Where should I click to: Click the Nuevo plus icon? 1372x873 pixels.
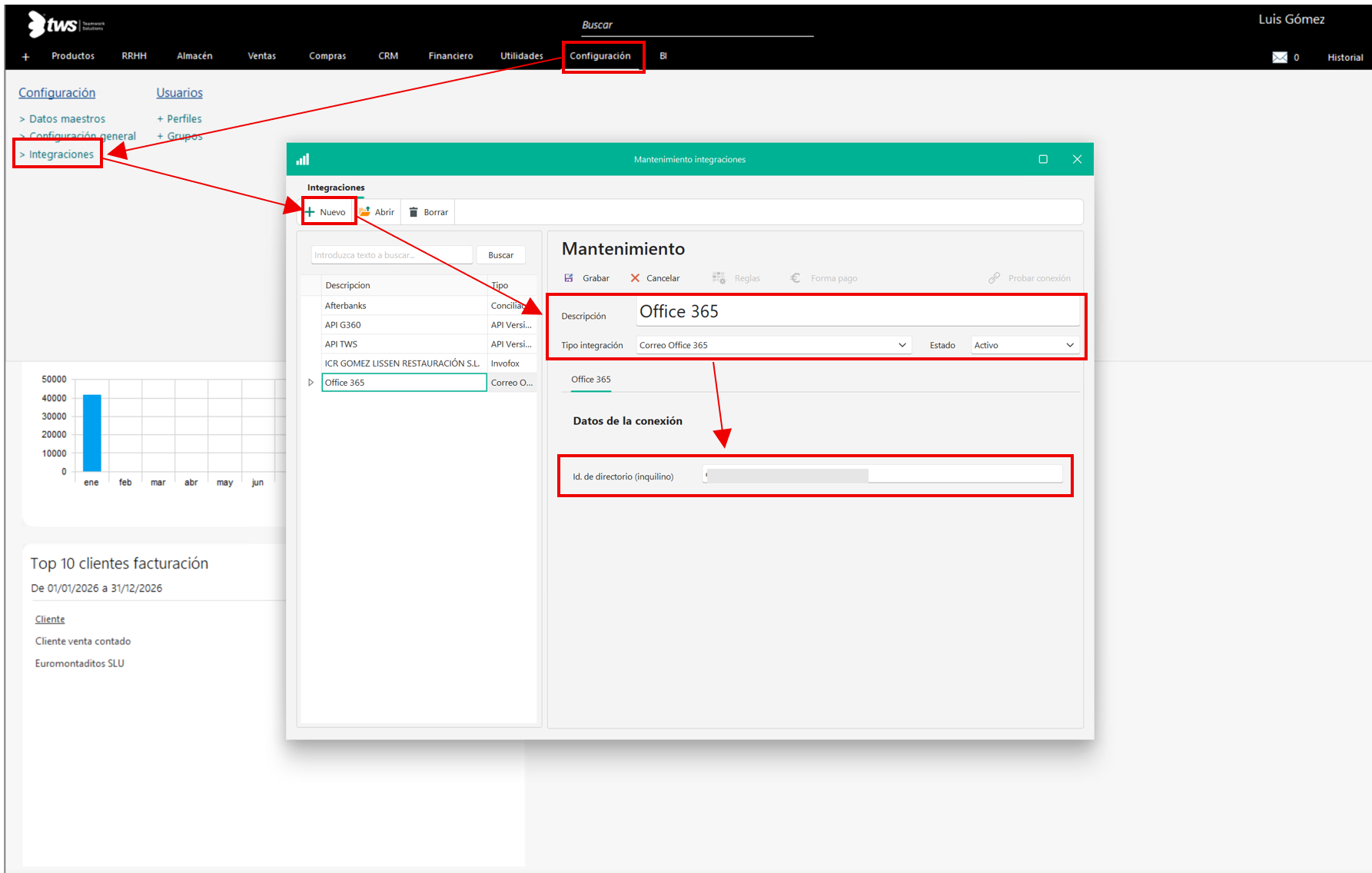tap(311, 212)
